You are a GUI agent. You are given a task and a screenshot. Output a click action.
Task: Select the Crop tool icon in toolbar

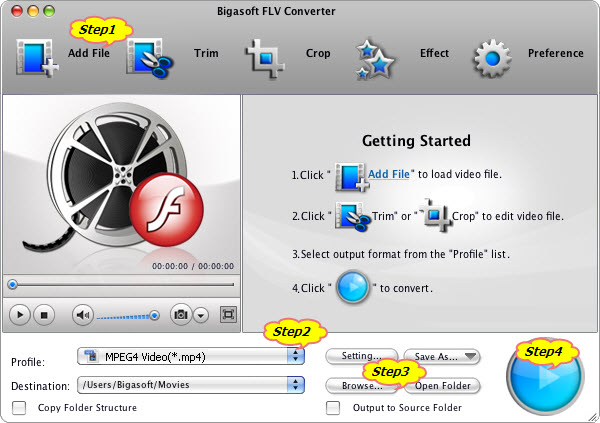265,59
